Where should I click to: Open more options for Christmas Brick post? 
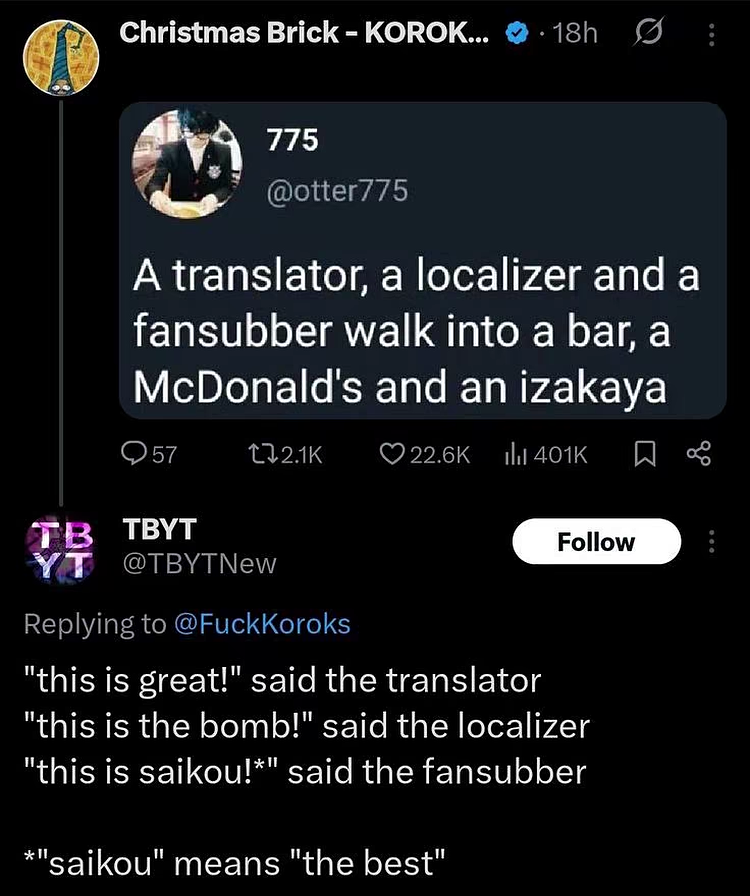click(712, 35)
